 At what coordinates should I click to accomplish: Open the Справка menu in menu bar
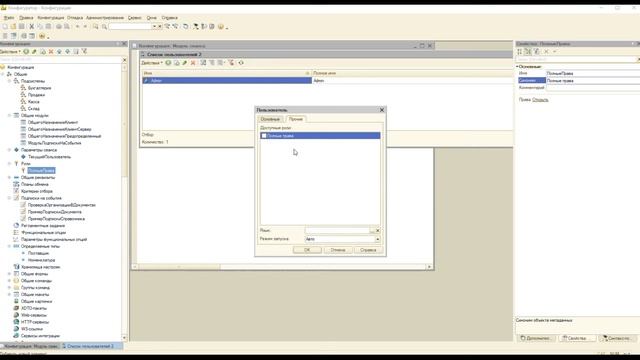(x=169, y=18)
